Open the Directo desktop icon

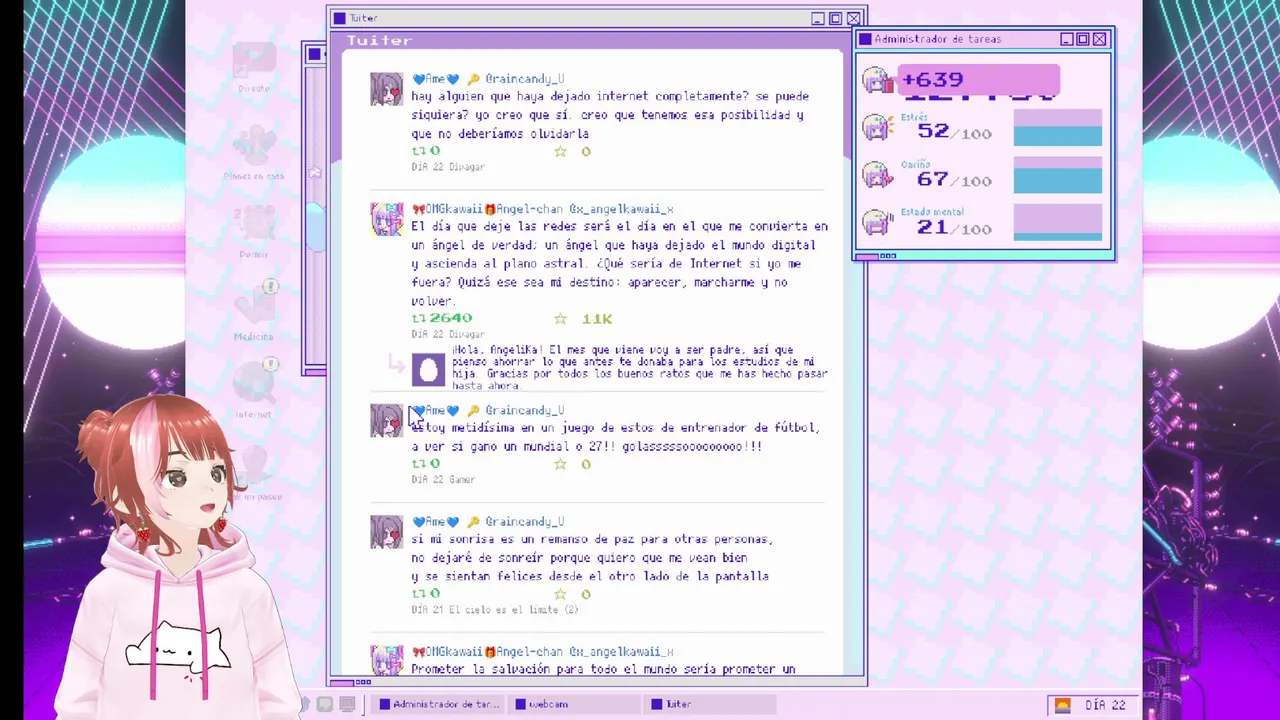[254, 68]
